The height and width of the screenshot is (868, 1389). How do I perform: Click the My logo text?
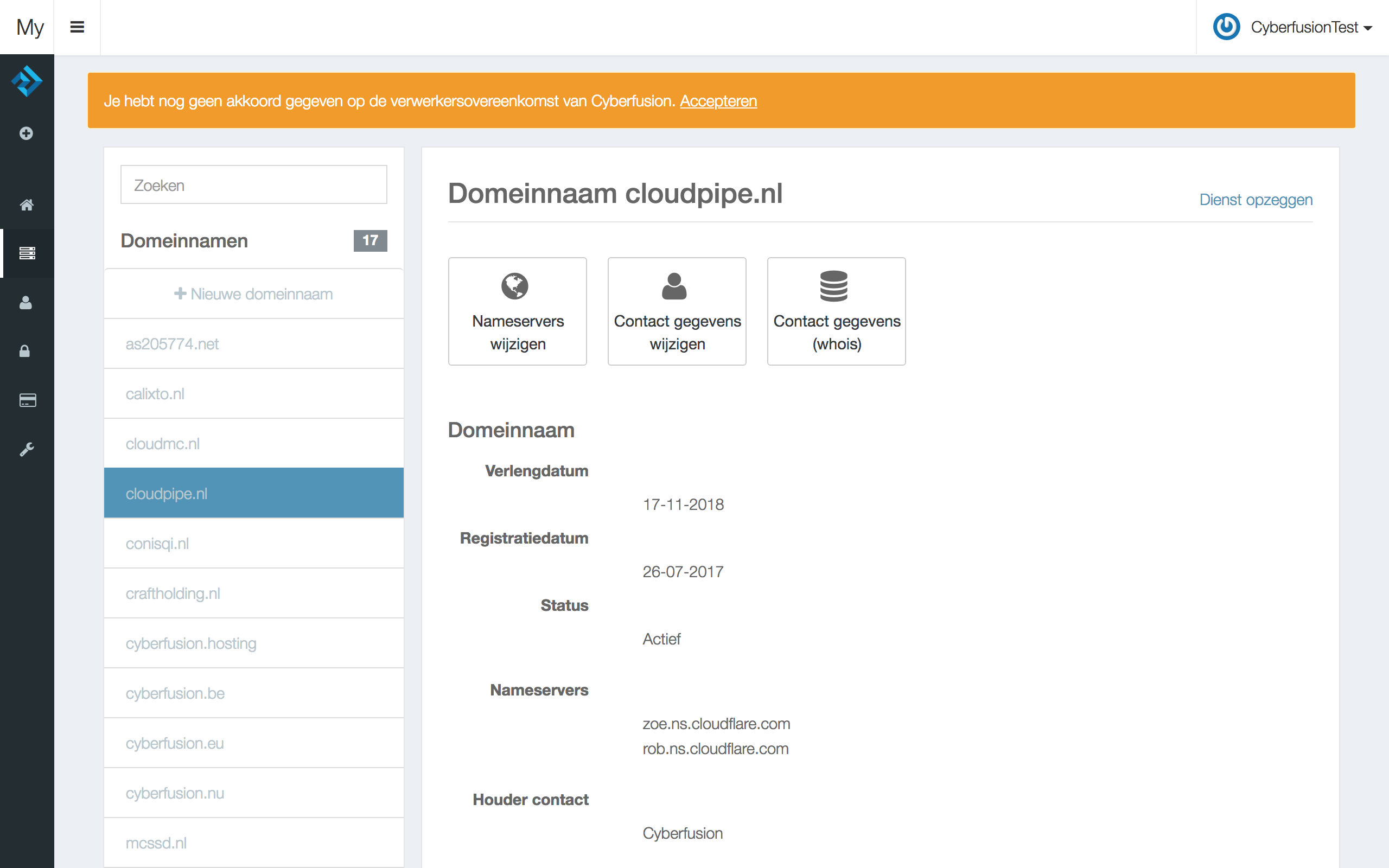coord(30,27)
